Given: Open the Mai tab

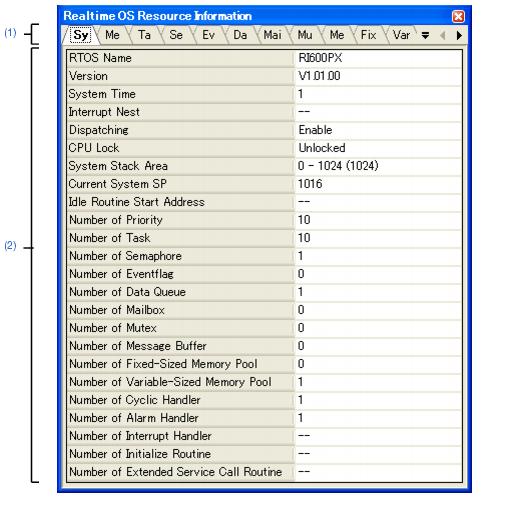Looking at the screenshot, I should pyautogui.click(x=272, y=35).
